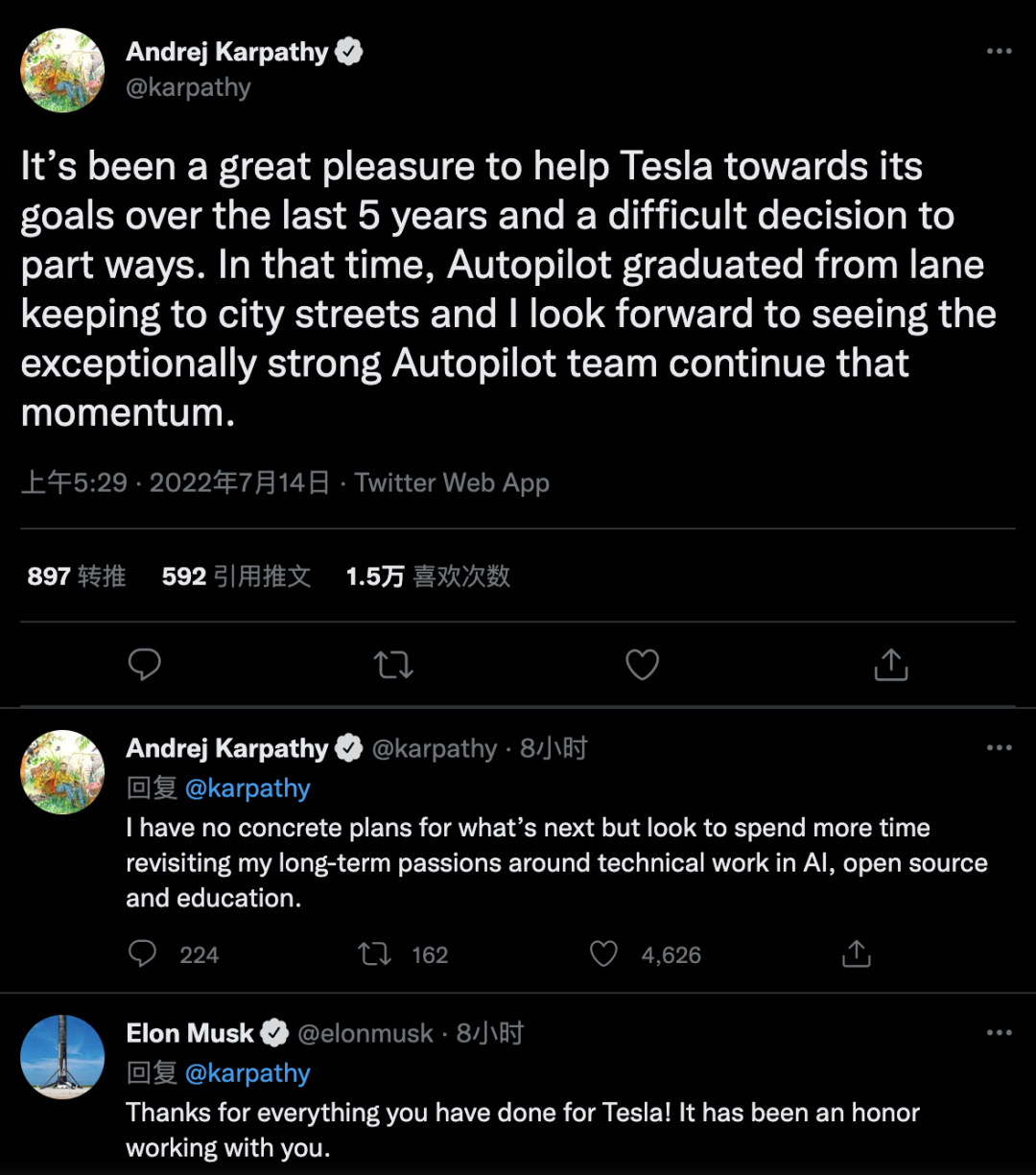The image size is (1036, 1175).
Task: View the 1.5万 likes list
Action: point(428,576)
